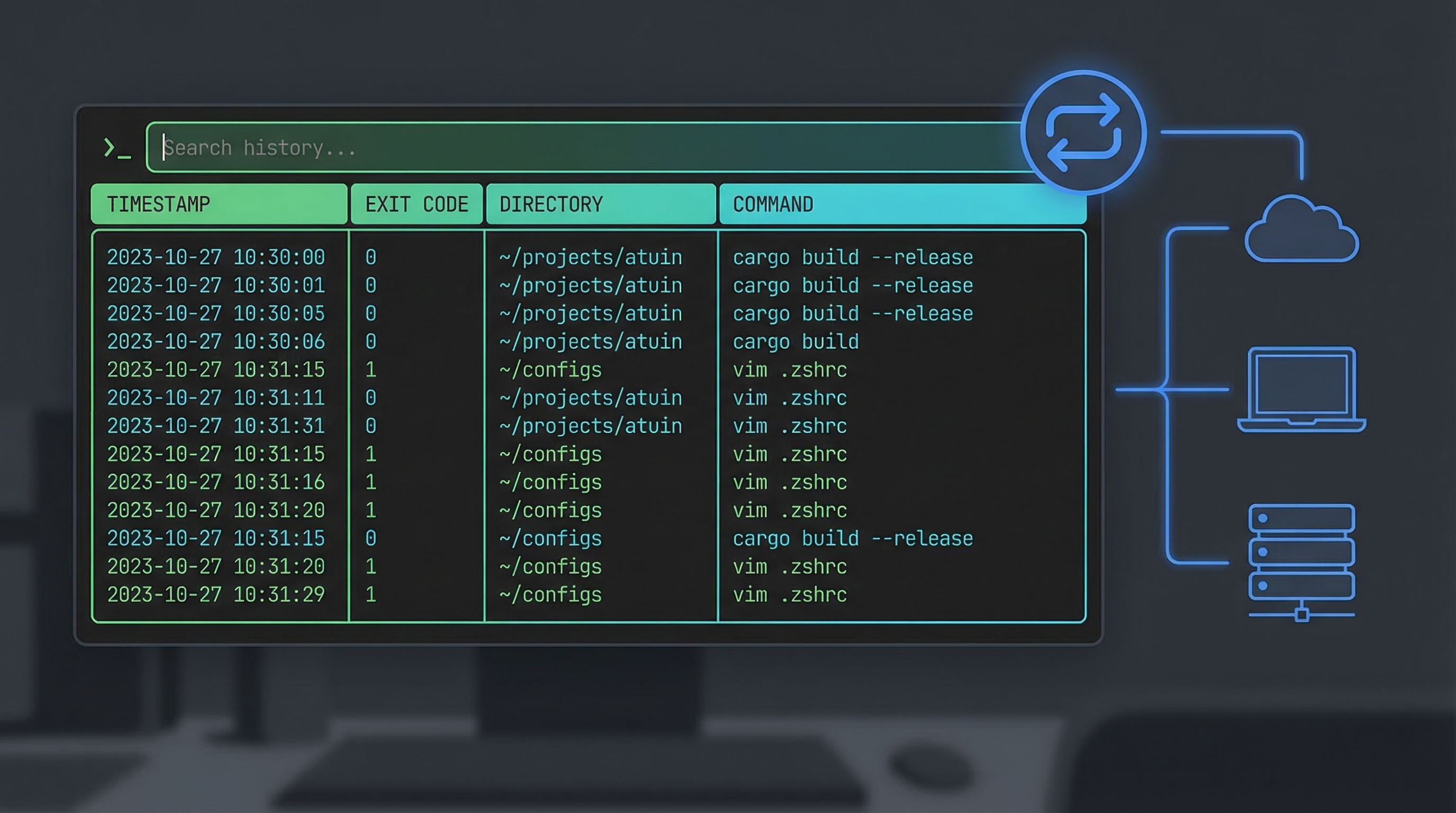Image resolution: width=1456 pixels, height=813 pixels.
Task: Click the TIMESTAMP column header
Action: [219, 204]
